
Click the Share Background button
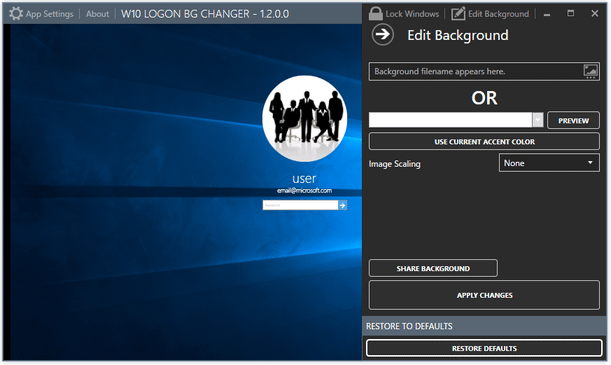tap(433, 268)
